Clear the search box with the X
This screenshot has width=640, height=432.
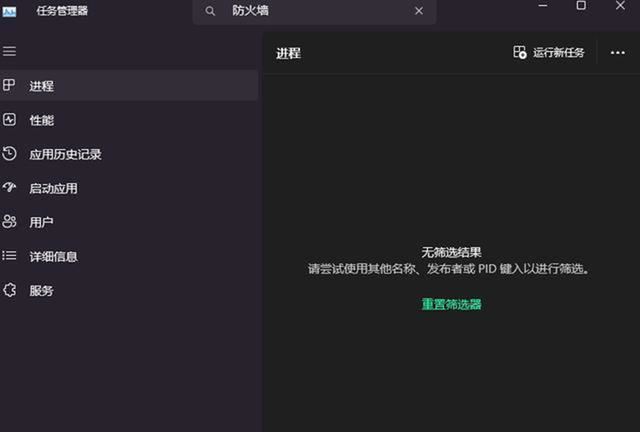click(x=419, y=11)
